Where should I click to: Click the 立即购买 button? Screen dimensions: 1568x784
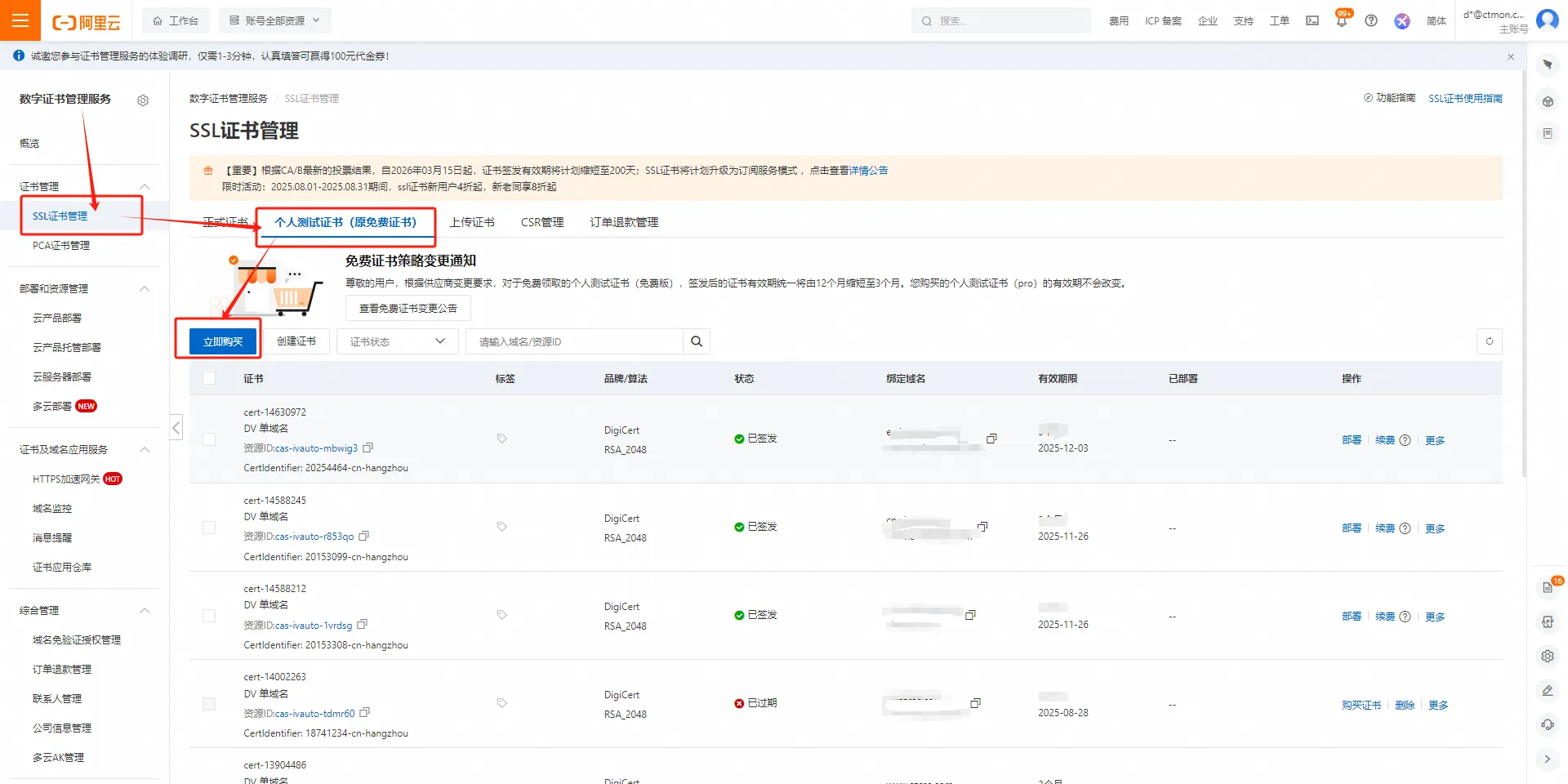point(223,341)
